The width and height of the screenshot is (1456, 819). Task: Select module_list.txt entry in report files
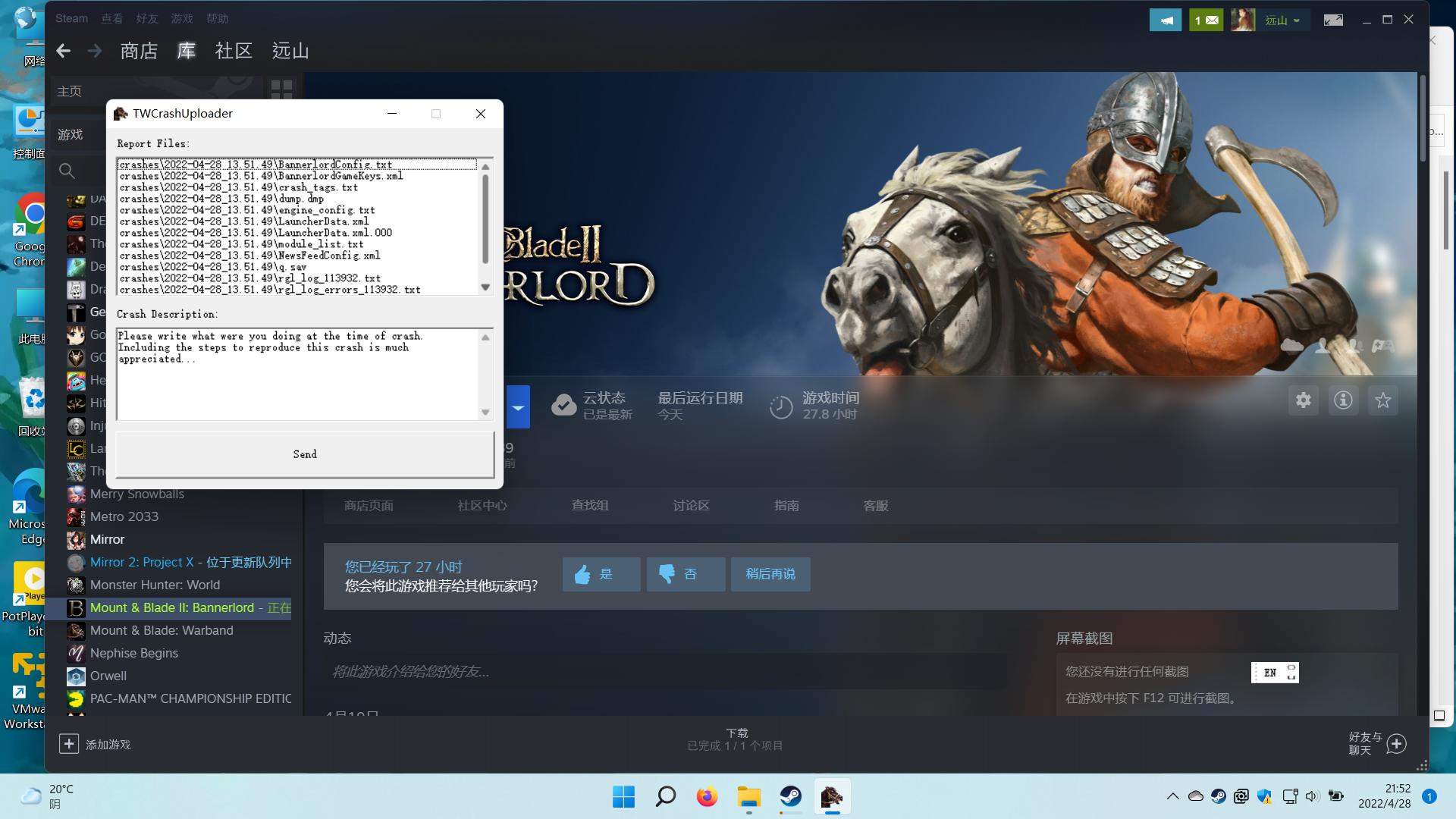point(241,244)
